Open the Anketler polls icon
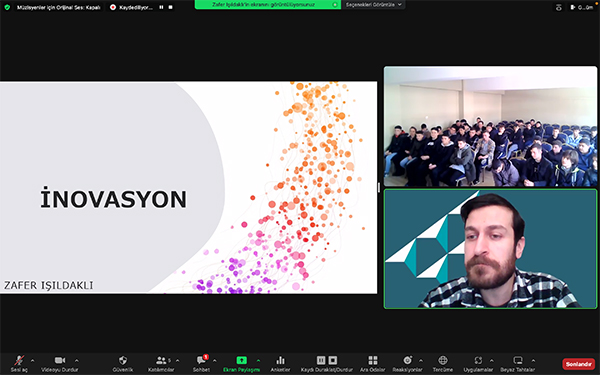This screenshot has width=600, height=375. click(280, 364)
